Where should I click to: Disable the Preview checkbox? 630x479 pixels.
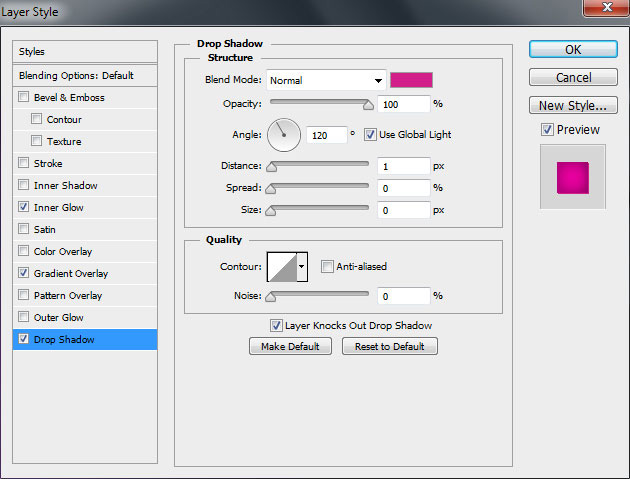click(x=547, y=129)
